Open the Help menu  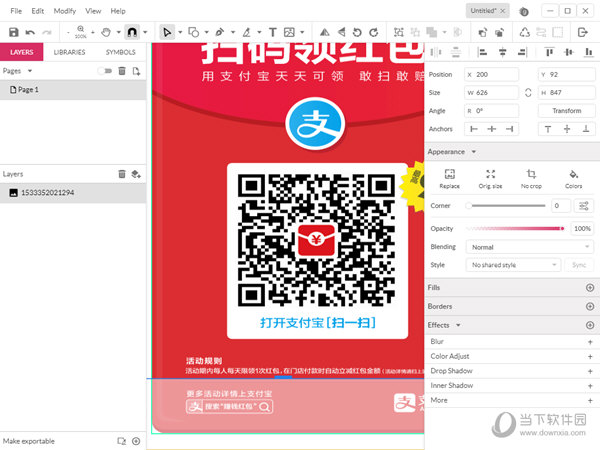(x=118, y=11)
